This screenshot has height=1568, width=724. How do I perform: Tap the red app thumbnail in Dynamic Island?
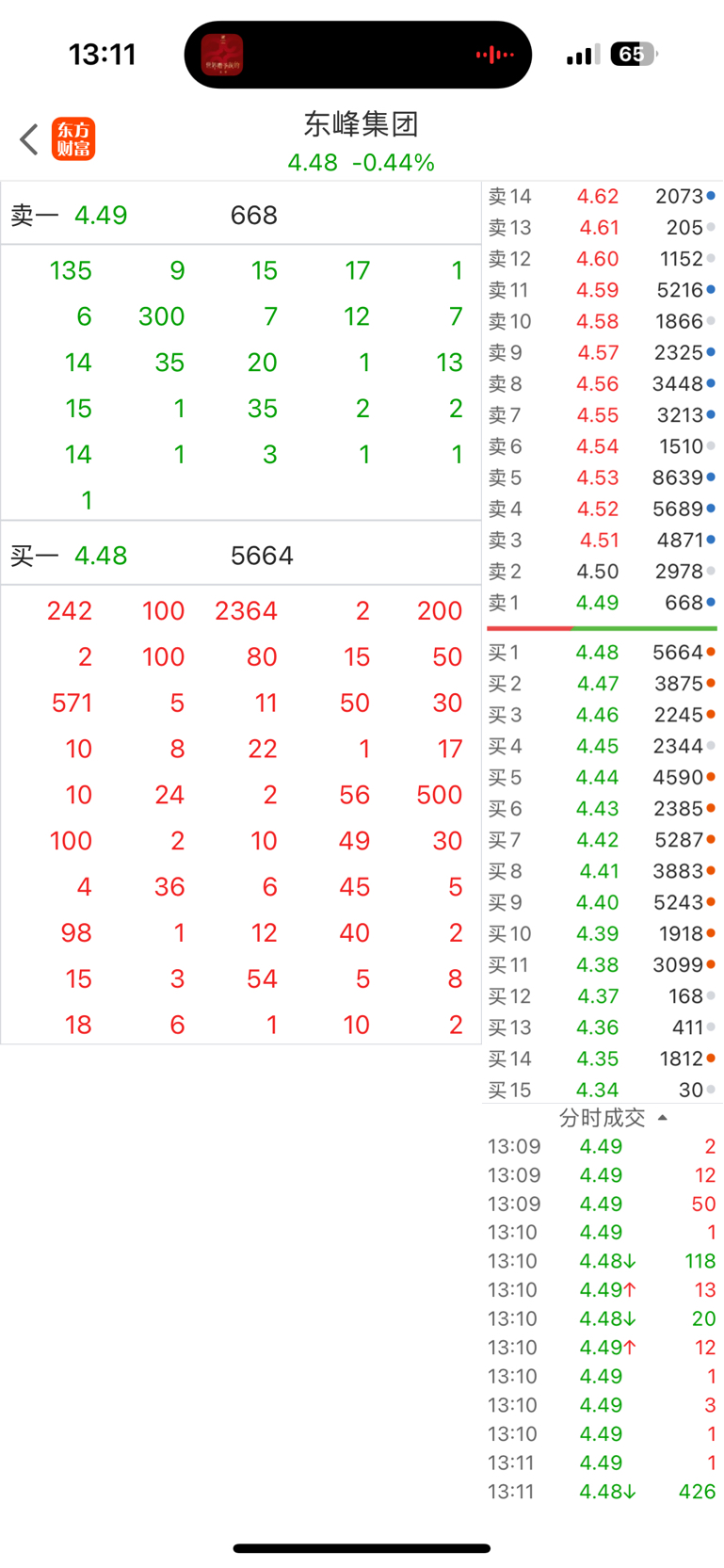pos(222,55)
